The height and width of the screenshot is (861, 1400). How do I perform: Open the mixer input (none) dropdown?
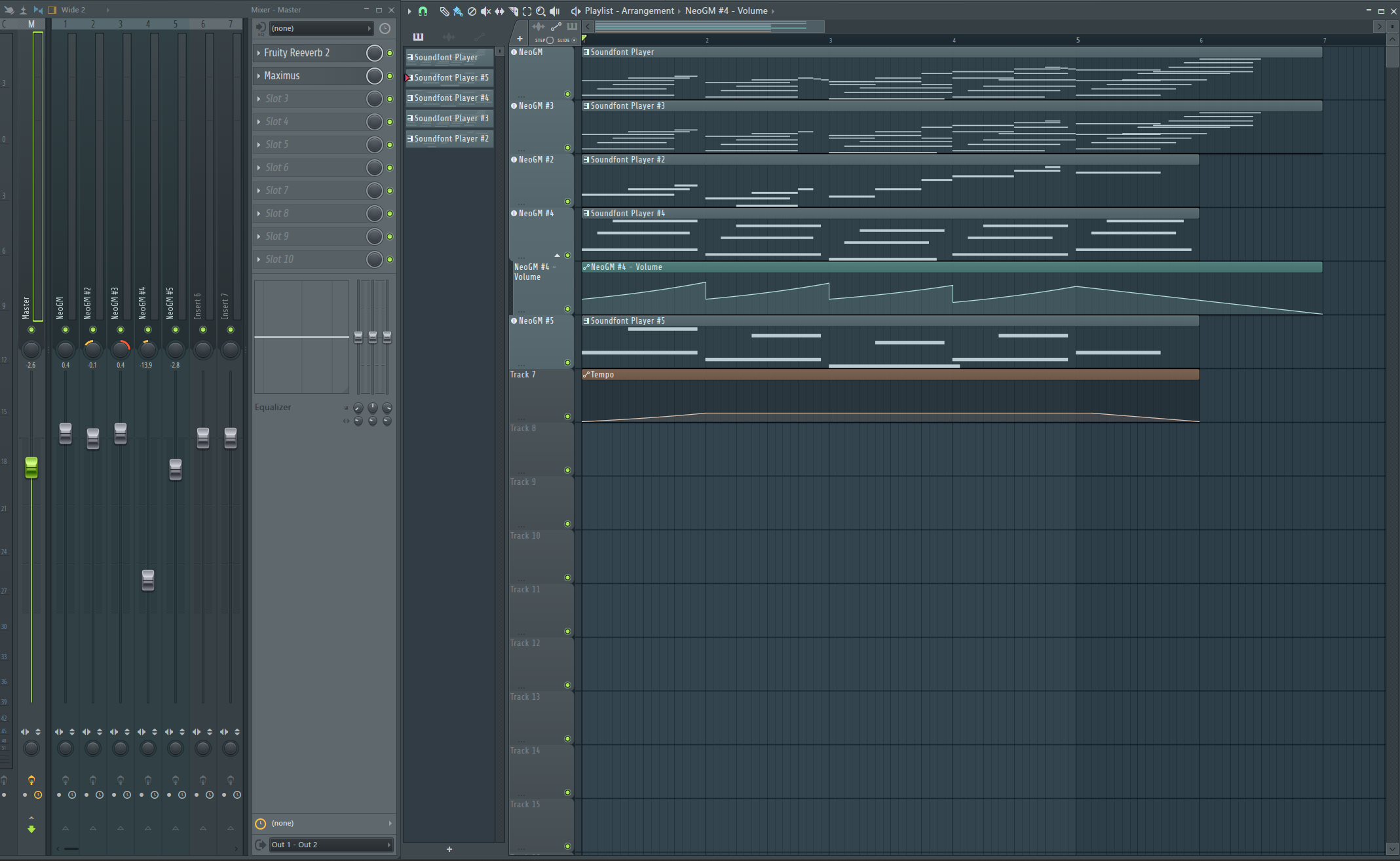point(320,28)
